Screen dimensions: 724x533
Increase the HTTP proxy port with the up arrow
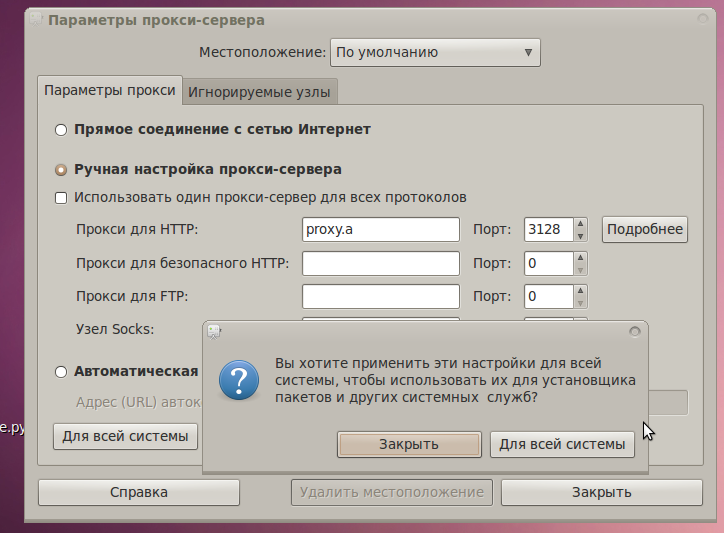pyautogui.click(x=581, y=224)
